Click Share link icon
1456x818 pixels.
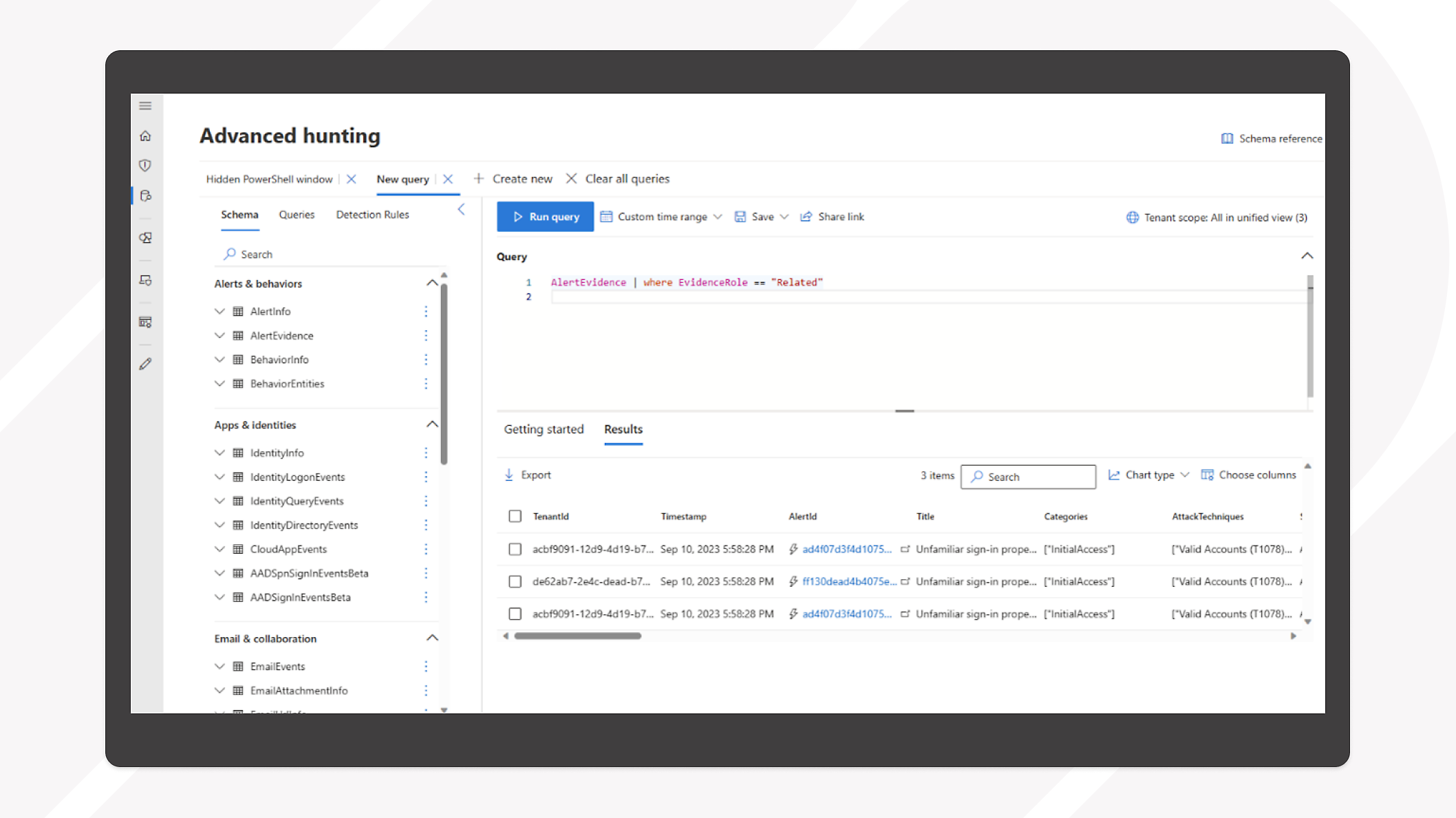click(x=806, y=217)
